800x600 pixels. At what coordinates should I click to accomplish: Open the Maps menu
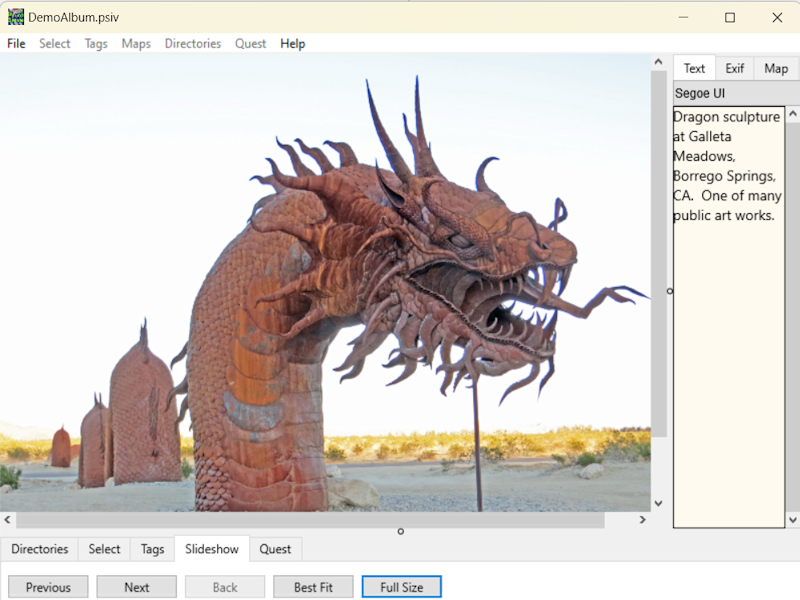136,43
